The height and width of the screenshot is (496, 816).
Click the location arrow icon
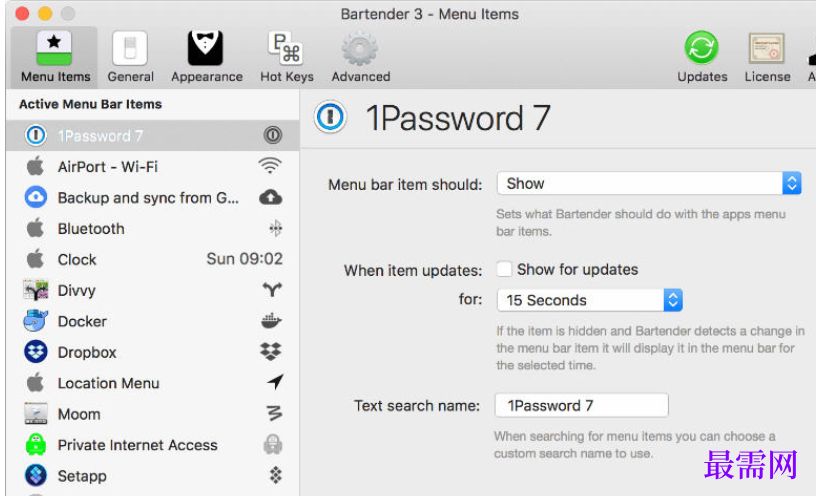click(275, 382)
